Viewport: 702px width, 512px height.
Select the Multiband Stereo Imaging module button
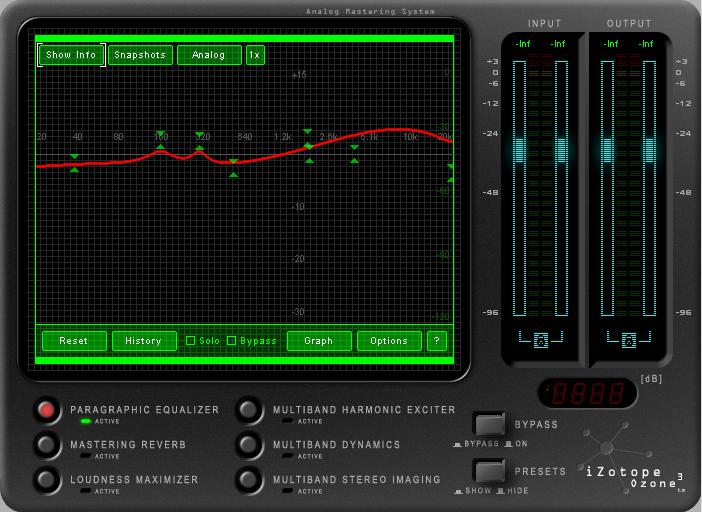click(248, 479)
